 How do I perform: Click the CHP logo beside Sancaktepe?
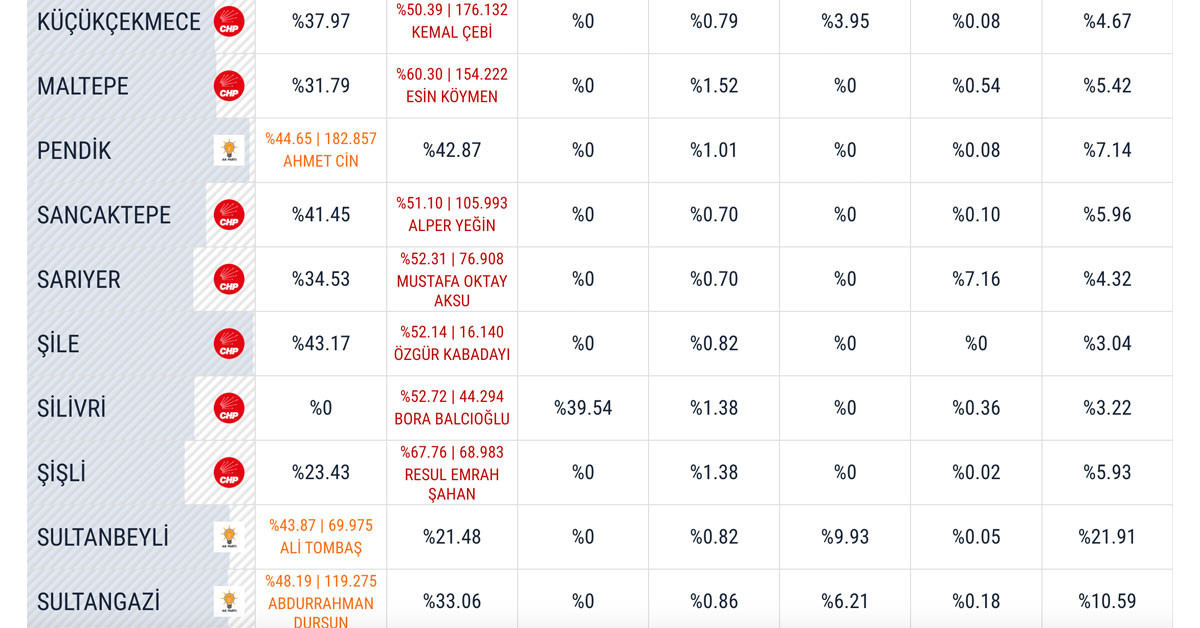(x=229, y=214)
